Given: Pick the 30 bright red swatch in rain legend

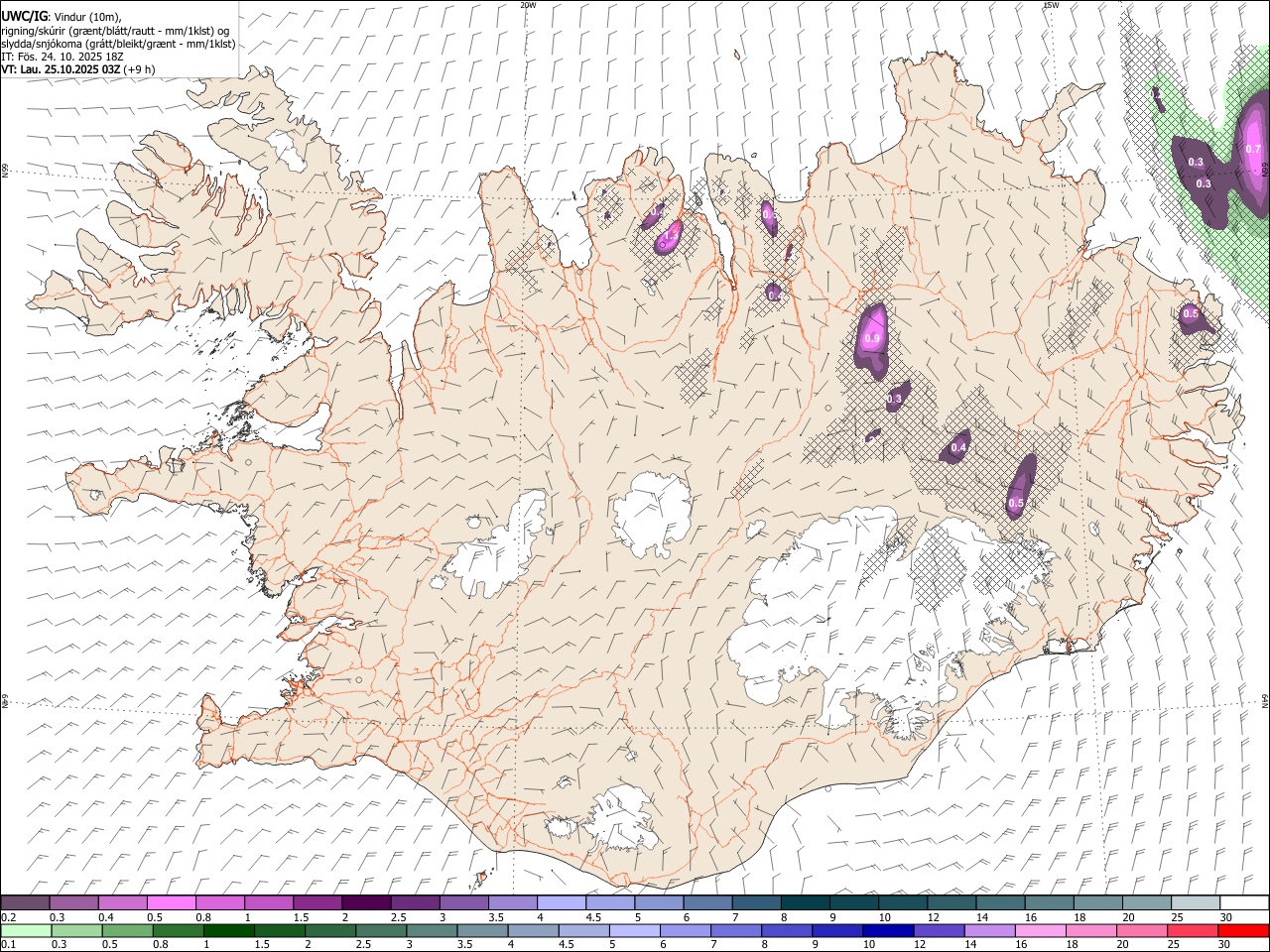Looking at the screenshot, I should (1243, 930).
